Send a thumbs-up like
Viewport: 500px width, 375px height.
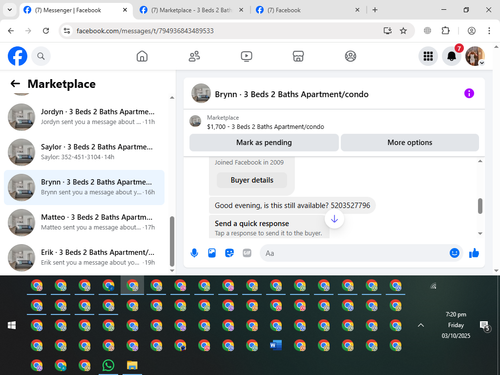tap(474, 253)
